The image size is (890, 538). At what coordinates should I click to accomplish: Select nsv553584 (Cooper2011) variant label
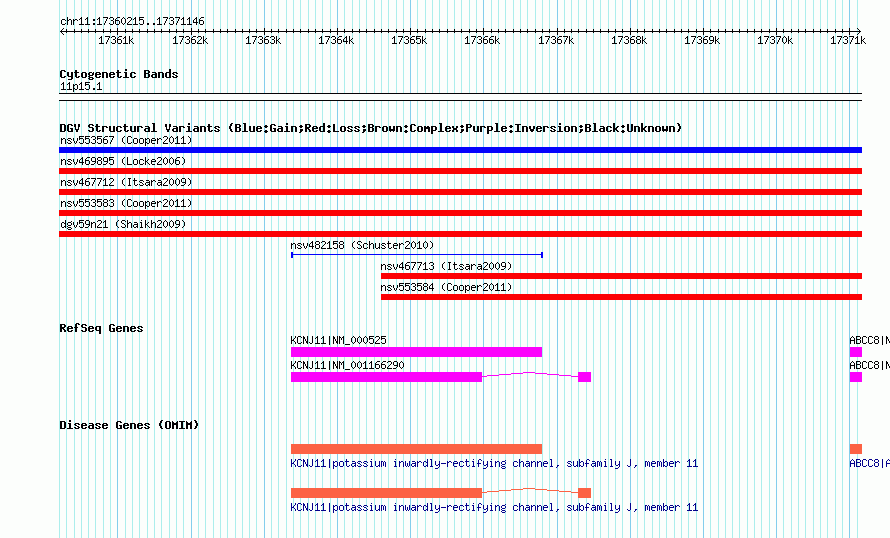(x=446, y=287)
